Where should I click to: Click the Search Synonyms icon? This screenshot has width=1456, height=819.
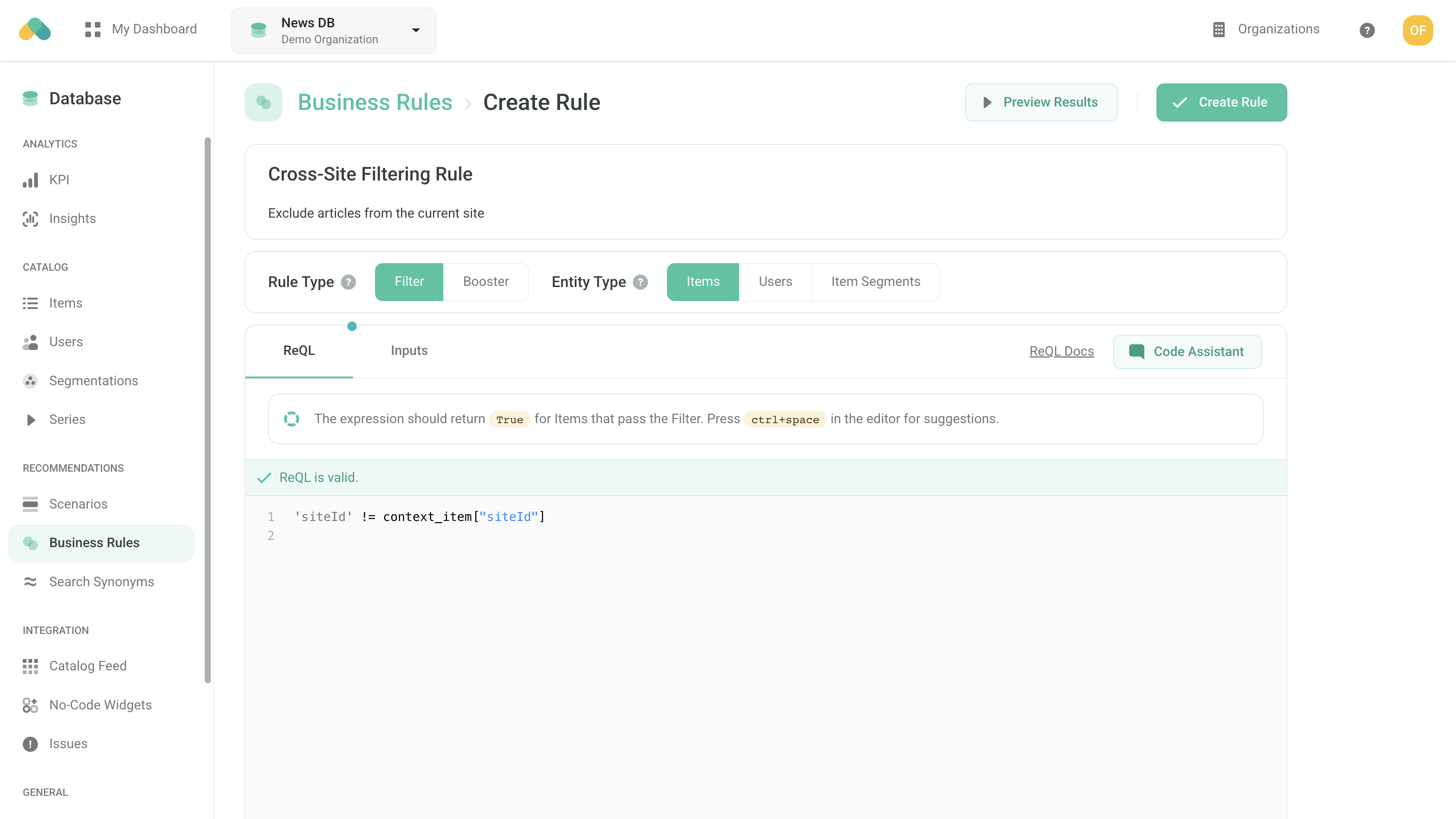coord(30,582)
